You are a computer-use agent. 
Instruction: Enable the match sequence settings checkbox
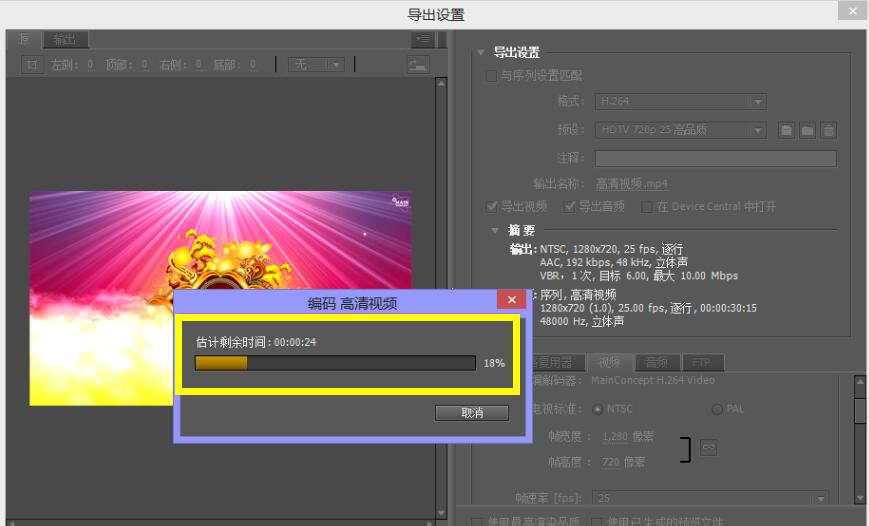[491, 76]
